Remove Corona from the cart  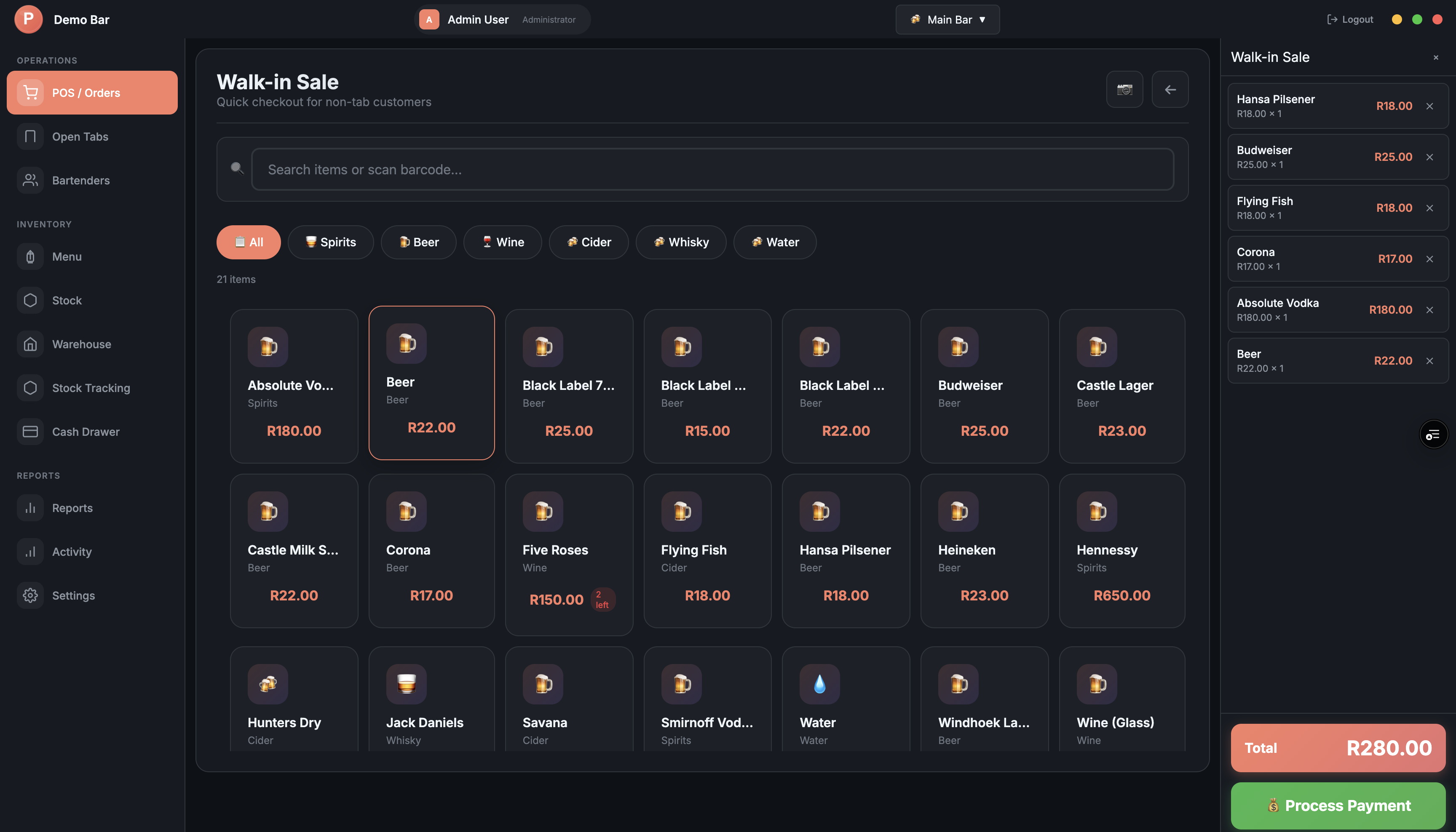tap(1429, 258)
